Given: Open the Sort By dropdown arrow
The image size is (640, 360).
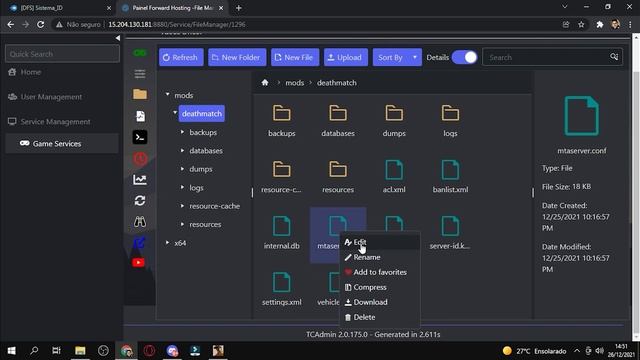Looking at the screenshot, I should (415, 57).
